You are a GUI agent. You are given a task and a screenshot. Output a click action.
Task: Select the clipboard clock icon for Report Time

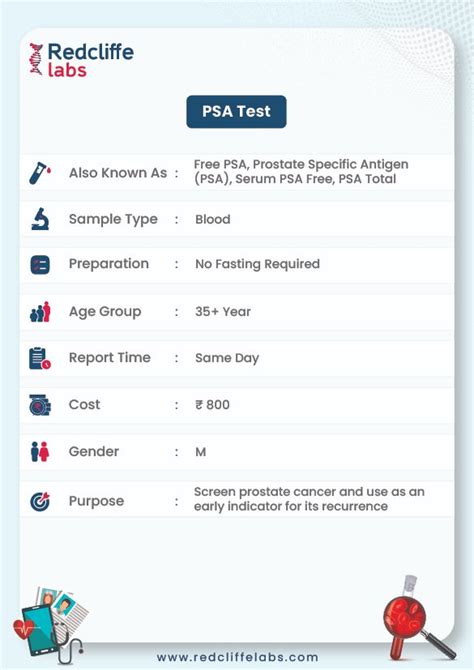click(x=40, y=358)
